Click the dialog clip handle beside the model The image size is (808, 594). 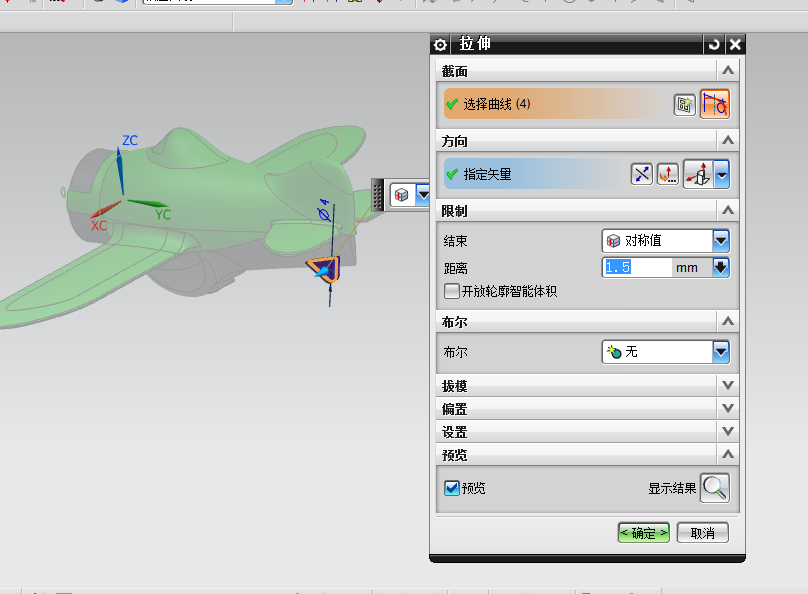click(x=375, y=193)
